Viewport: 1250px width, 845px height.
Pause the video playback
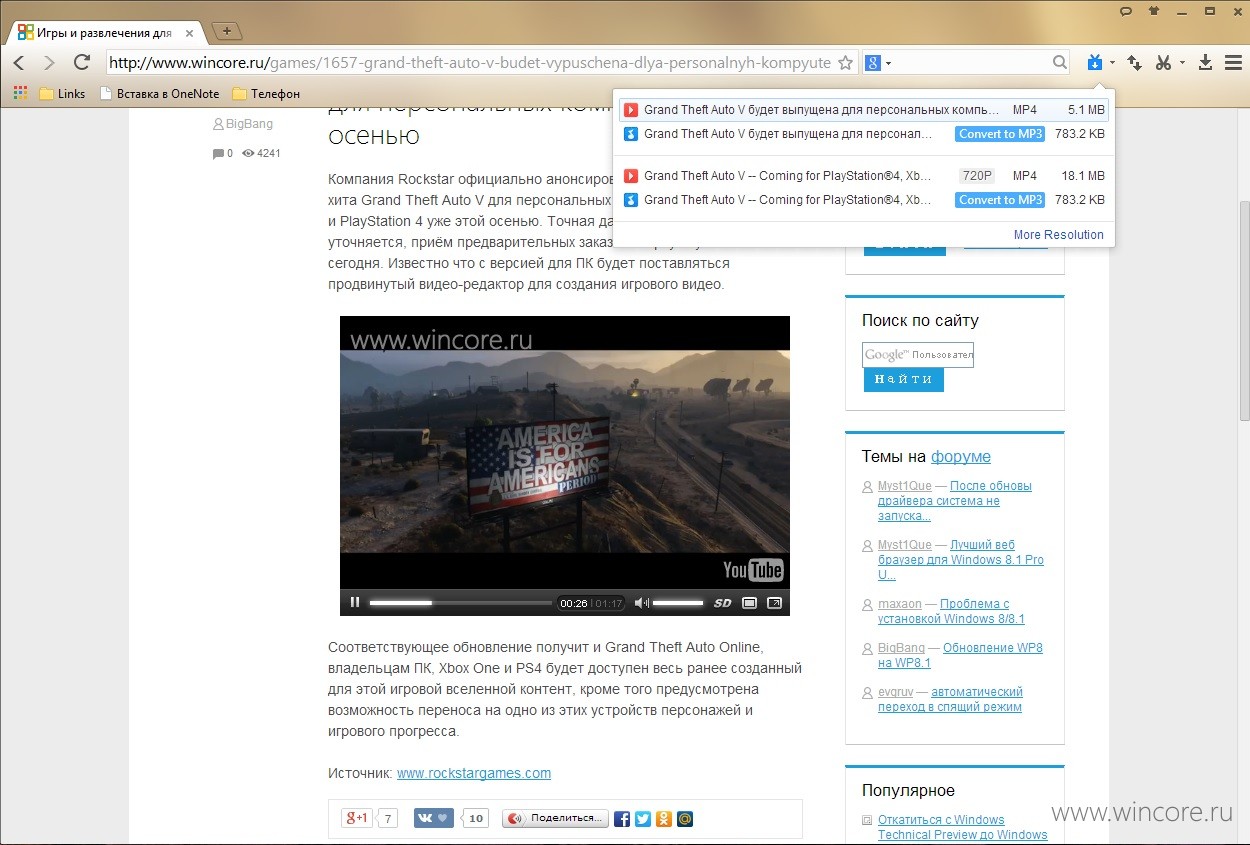click(354, 602)
